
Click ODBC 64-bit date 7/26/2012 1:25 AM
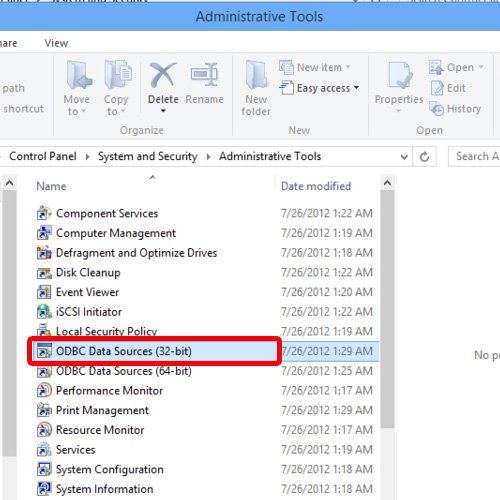click(x=327, y=371)
